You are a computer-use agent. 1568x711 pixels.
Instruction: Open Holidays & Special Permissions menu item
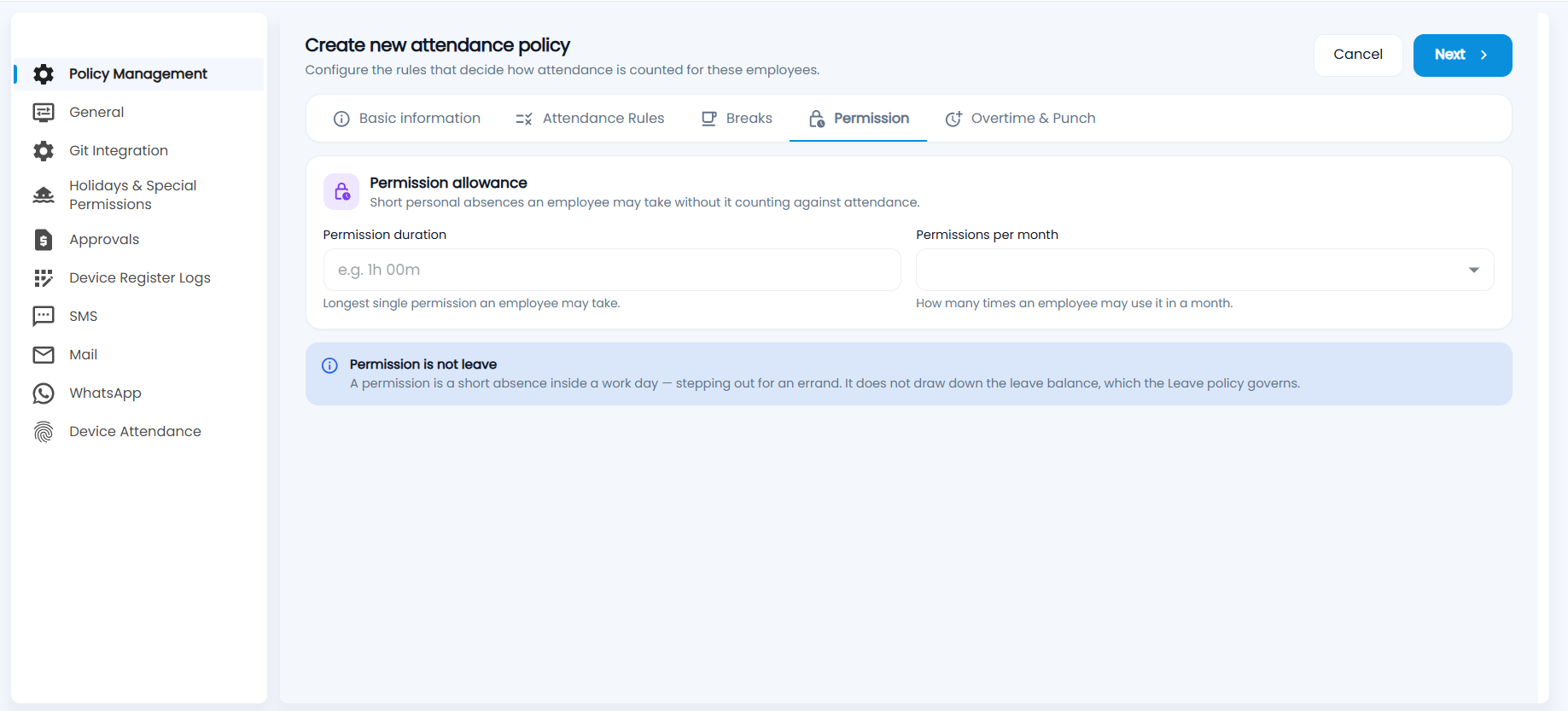coord(139,195)
